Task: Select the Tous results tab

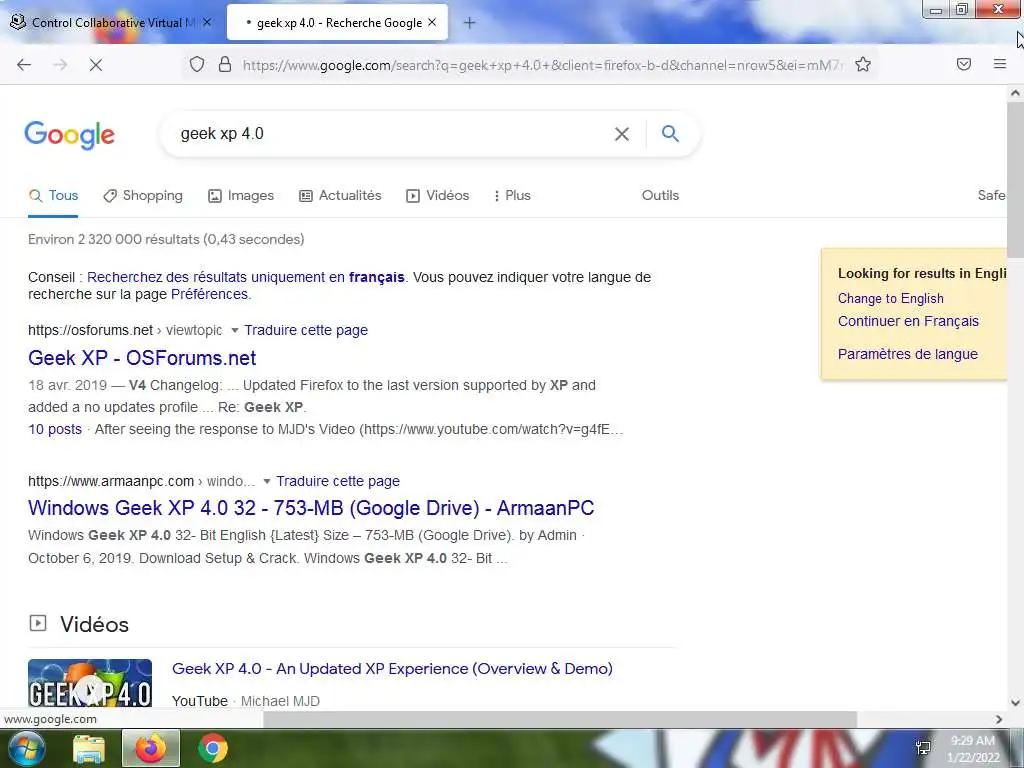Action: (x=54, y=195)
